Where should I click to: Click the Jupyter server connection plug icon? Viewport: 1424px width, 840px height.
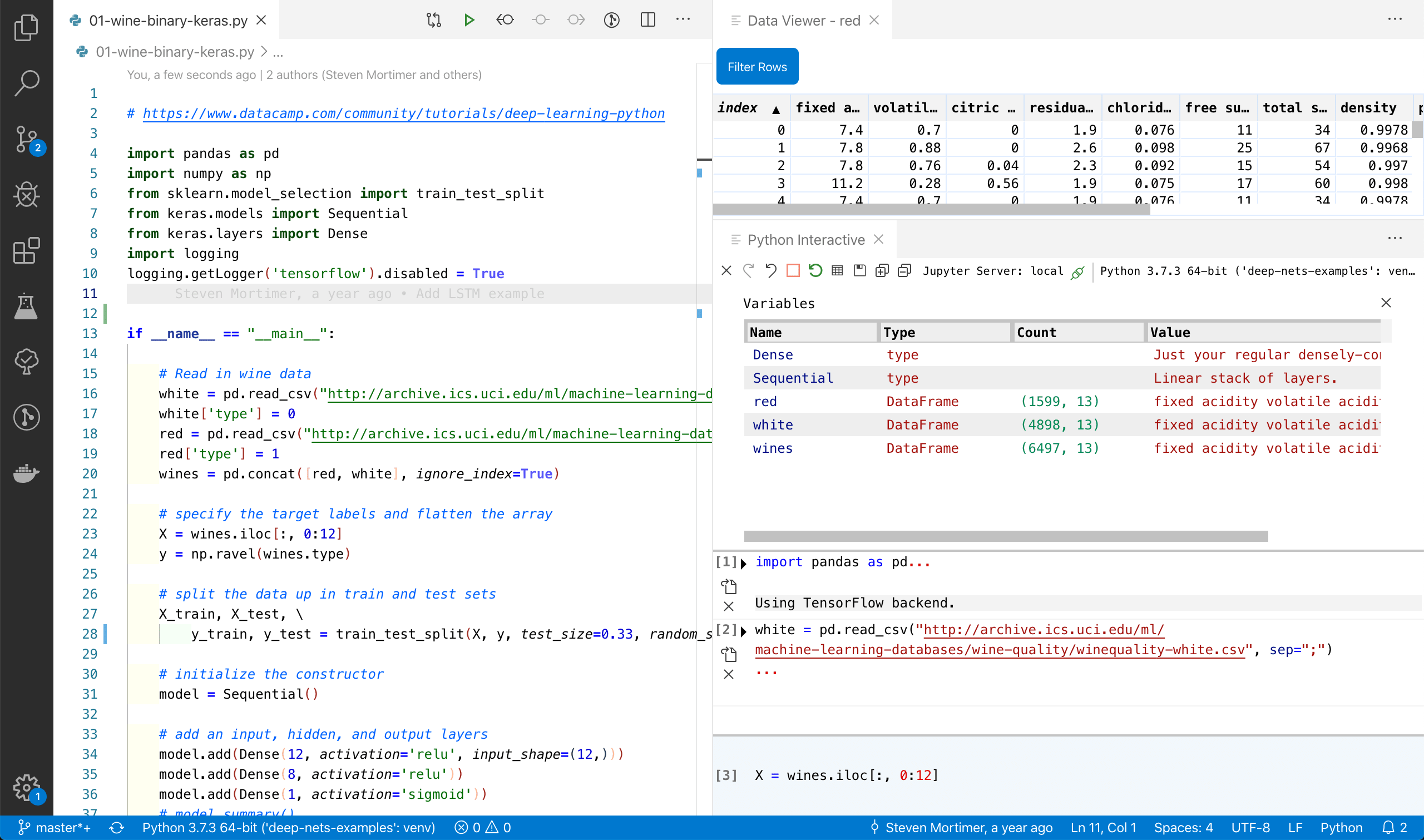point(1077,271)
